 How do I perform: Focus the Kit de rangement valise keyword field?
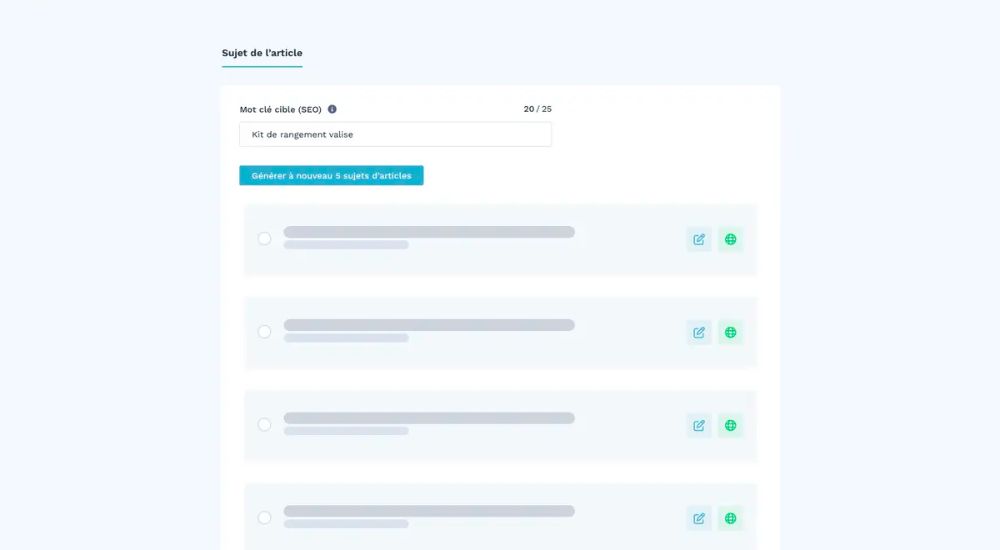(395, 134)
